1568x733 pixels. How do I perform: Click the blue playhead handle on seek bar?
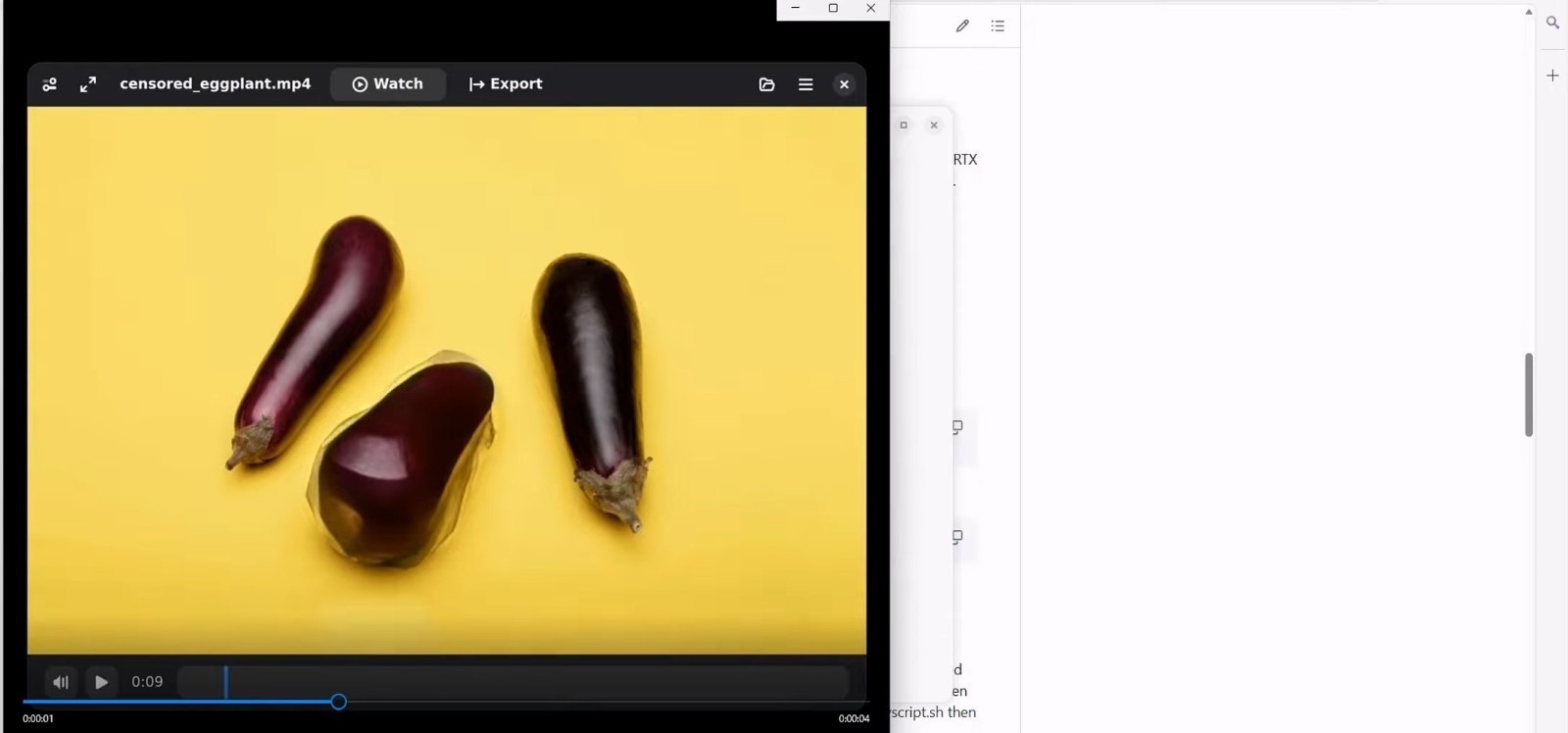click(338, 702)
